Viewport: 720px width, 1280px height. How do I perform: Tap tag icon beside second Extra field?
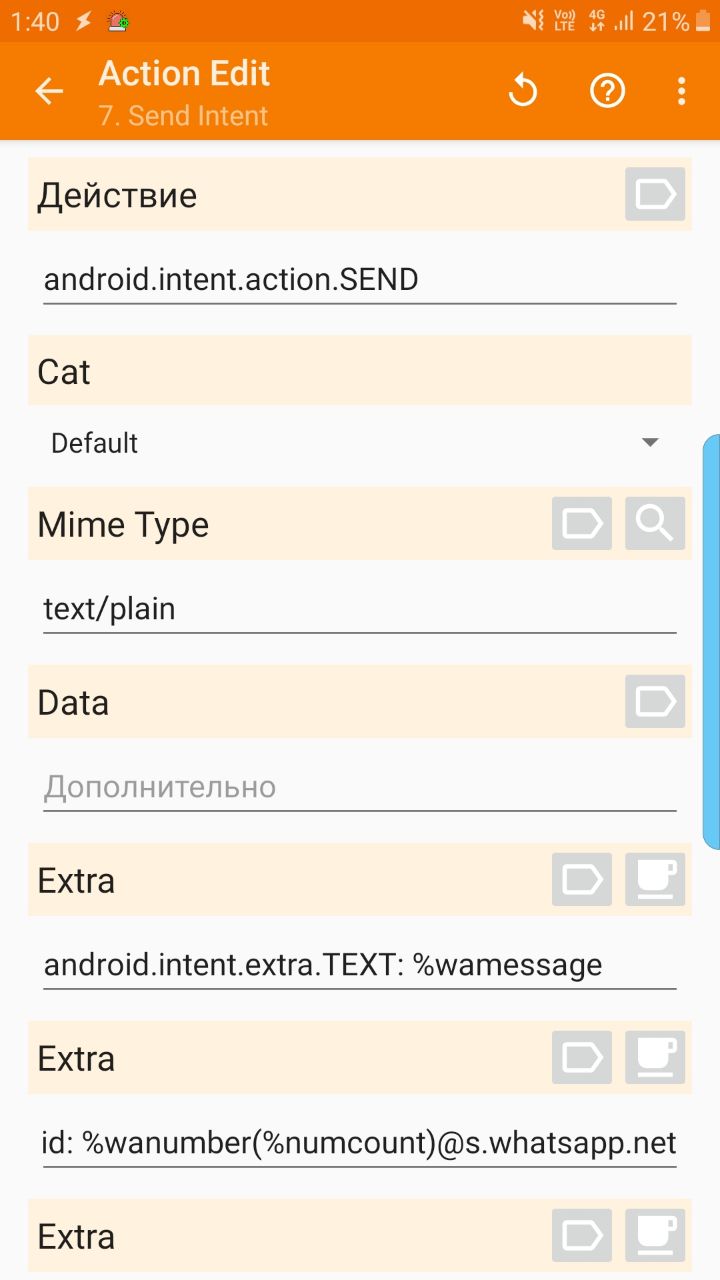tap(582, 1057)
